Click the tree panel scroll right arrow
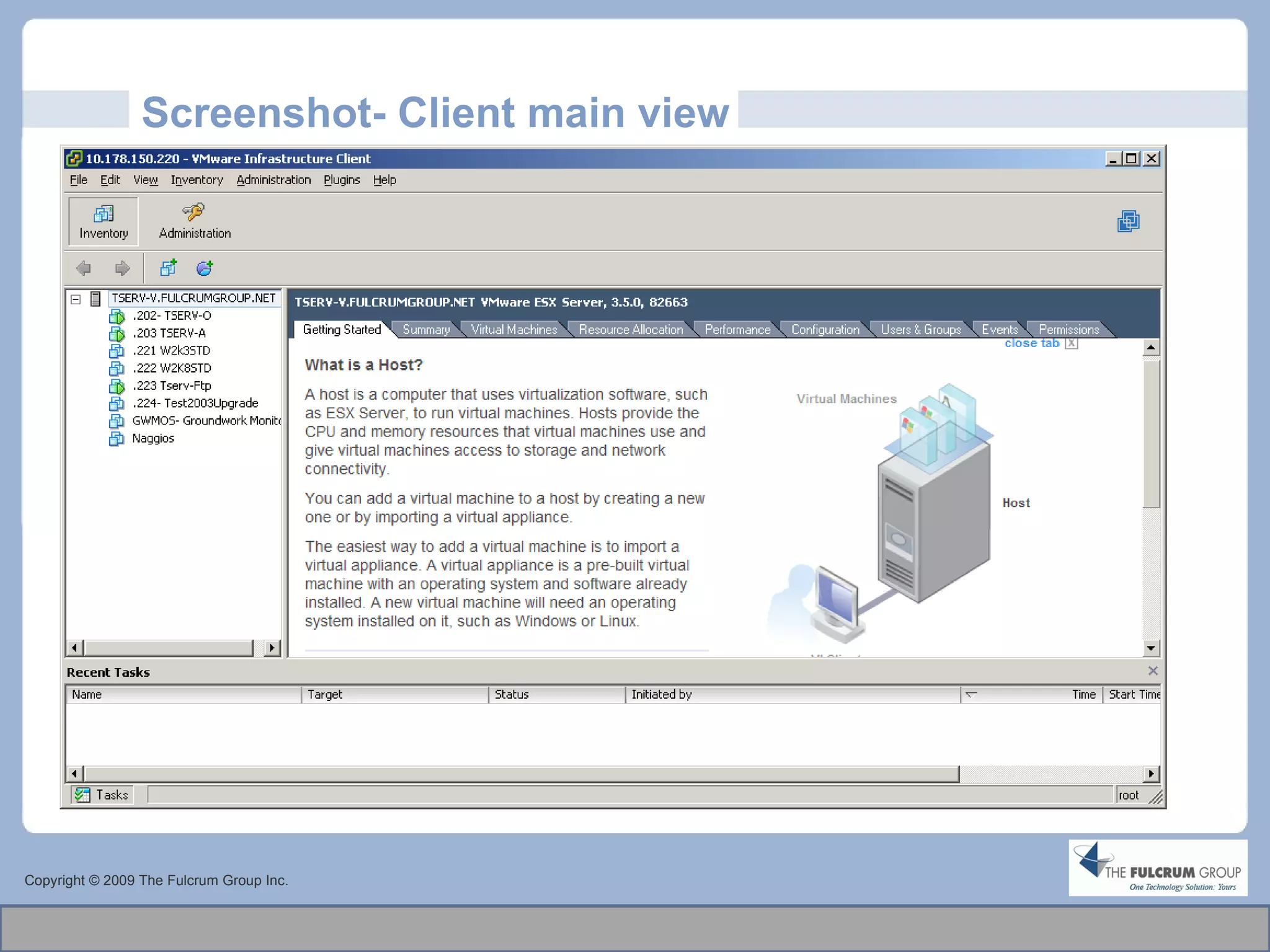This screenshot has width=1270, height=952. point(272,648)
